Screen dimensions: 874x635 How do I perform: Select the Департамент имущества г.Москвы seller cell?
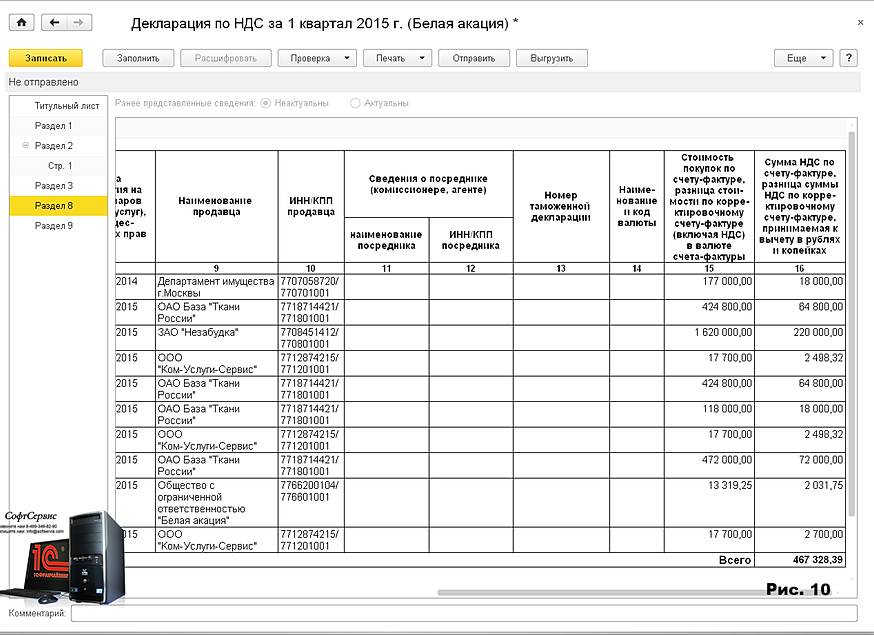point(217,287)
